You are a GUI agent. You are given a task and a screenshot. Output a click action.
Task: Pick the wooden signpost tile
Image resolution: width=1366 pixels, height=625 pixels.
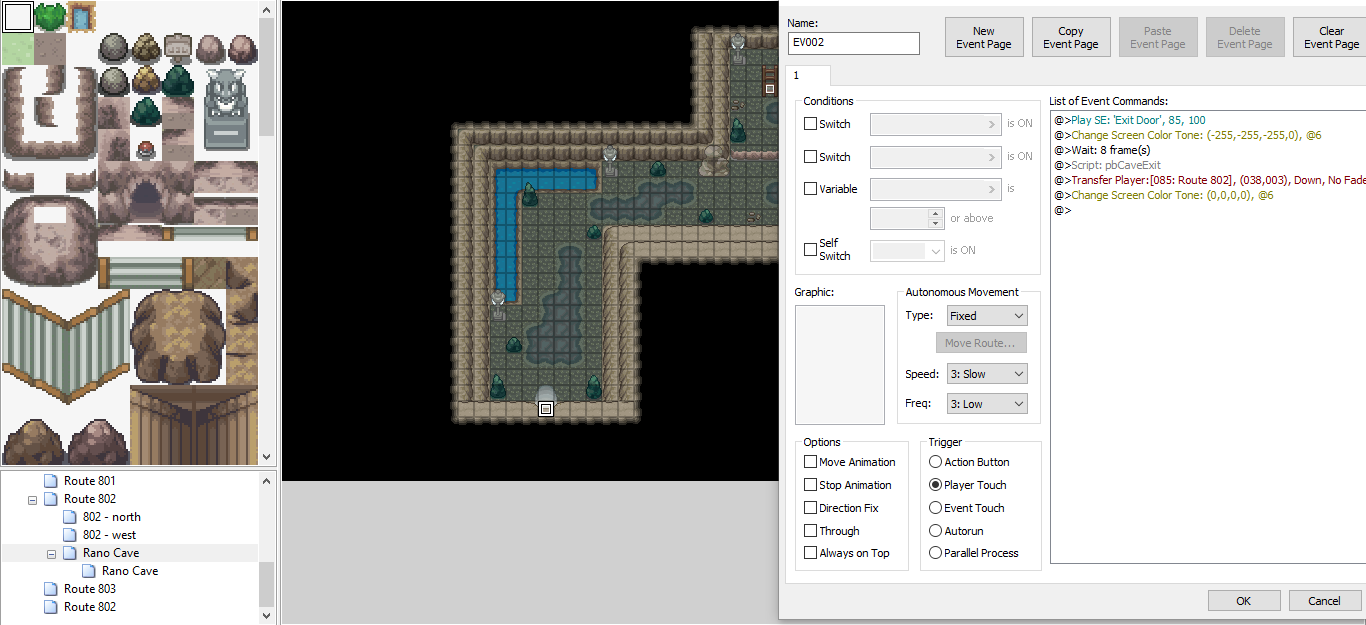coord(178,47)
